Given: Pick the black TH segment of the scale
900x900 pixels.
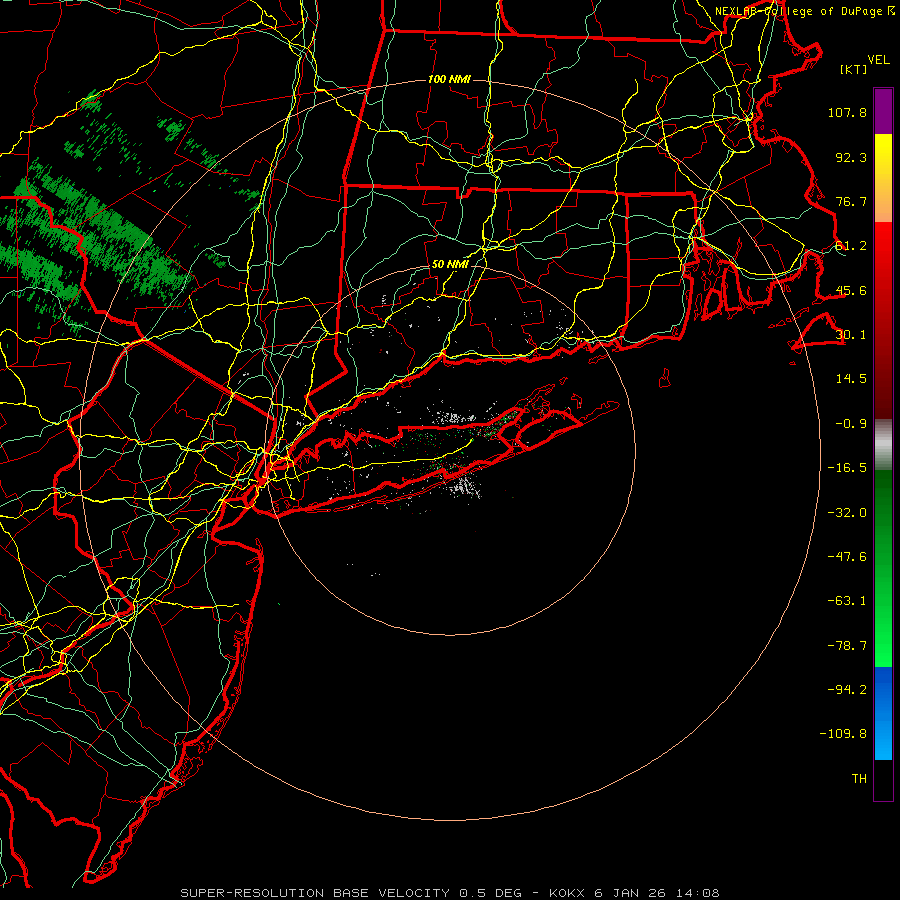Looking at the screenshot, I should (x=883, y=779).
